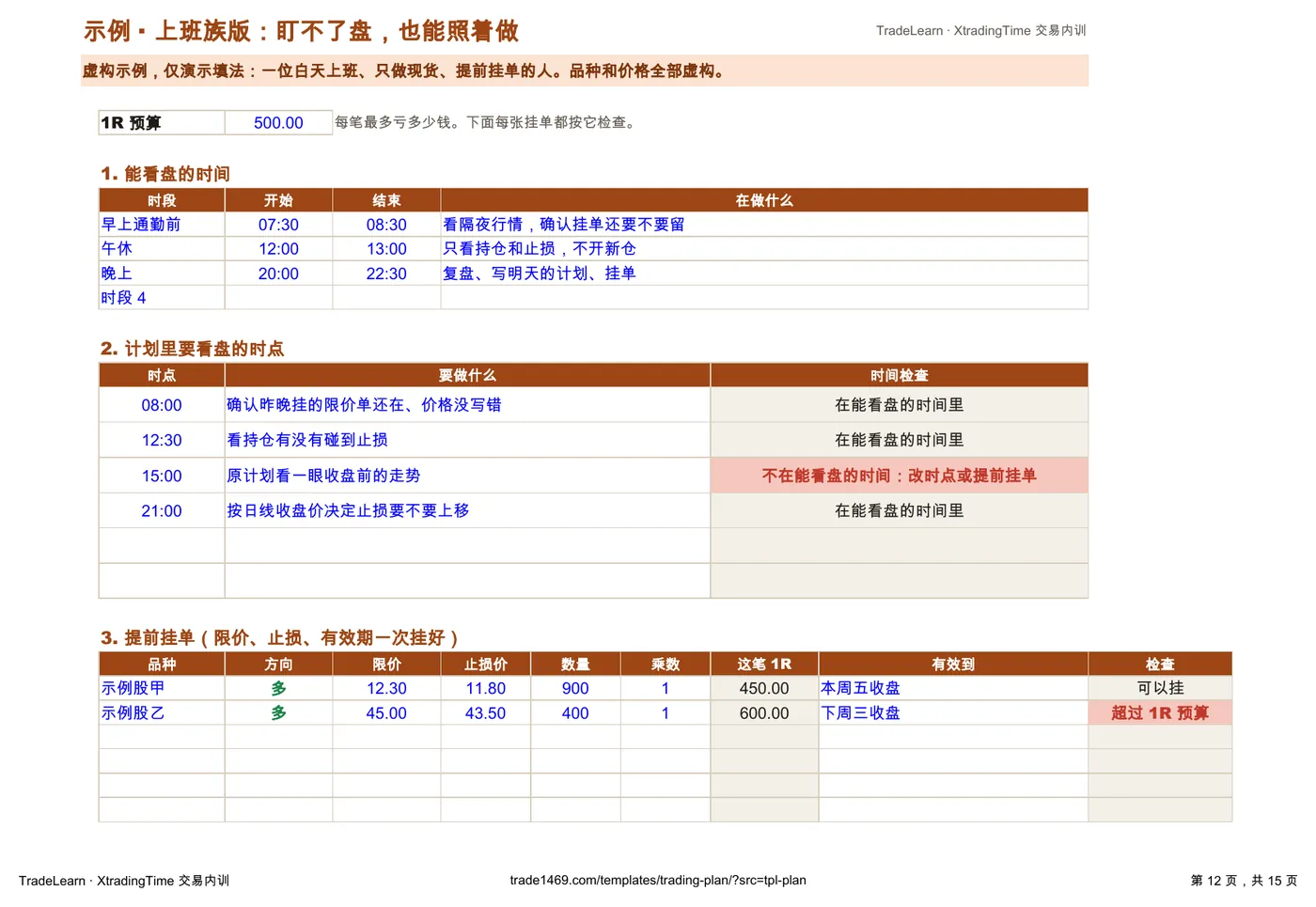
Task: Select the 早上通勤前 time-slot cell
Action: [x=162, y=225]
